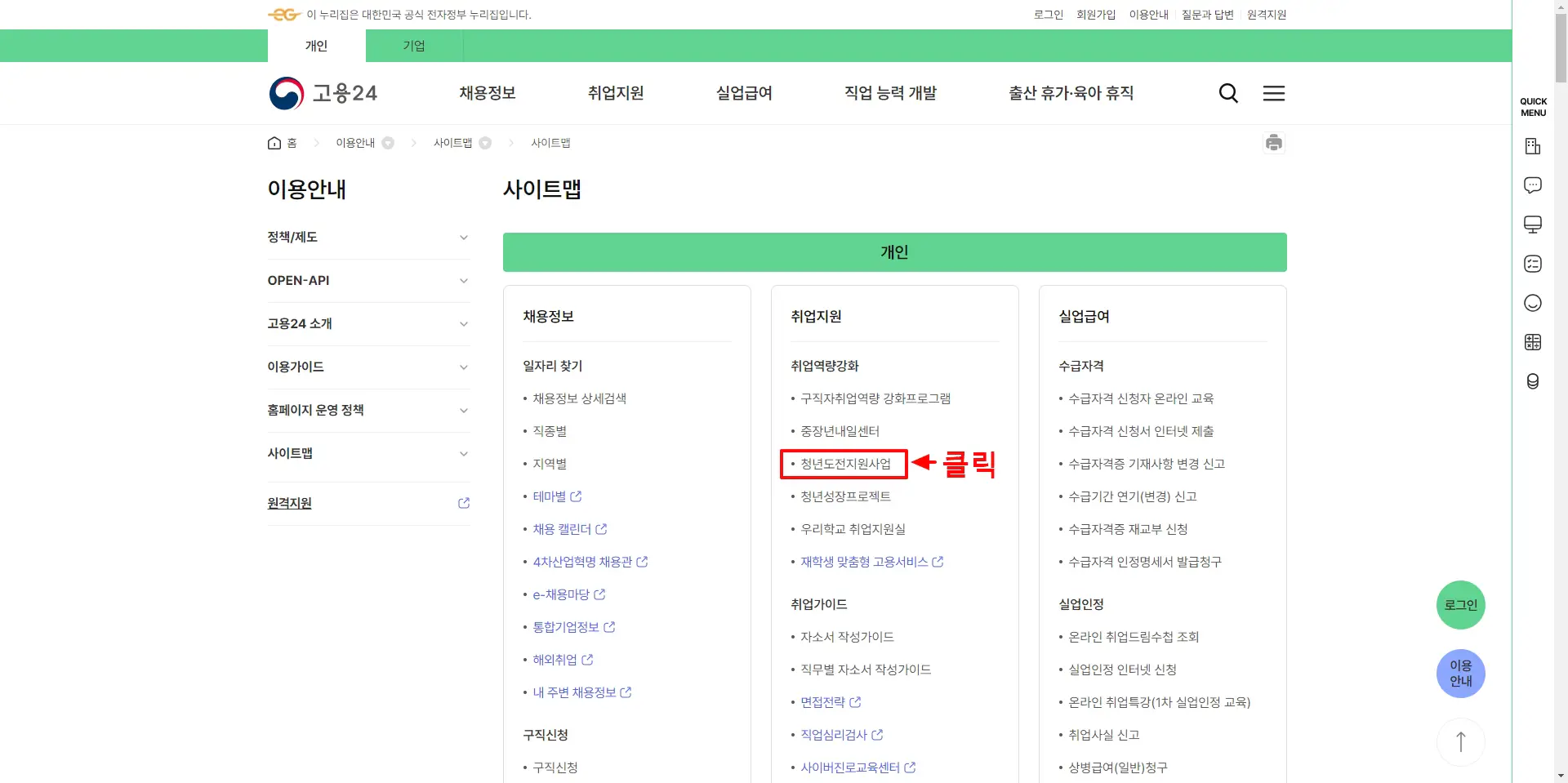The height and width of the screenshot is (783, 1568).
Task: Click the 고용24 logo emblem
Action: pyautogui.click(x=287, y=93)
